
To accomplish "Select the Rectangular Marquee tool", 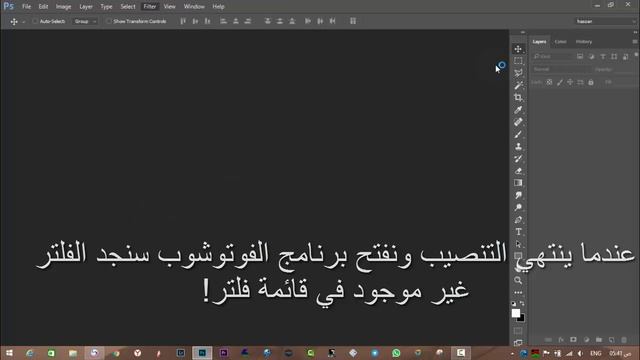I will (518, 61).
